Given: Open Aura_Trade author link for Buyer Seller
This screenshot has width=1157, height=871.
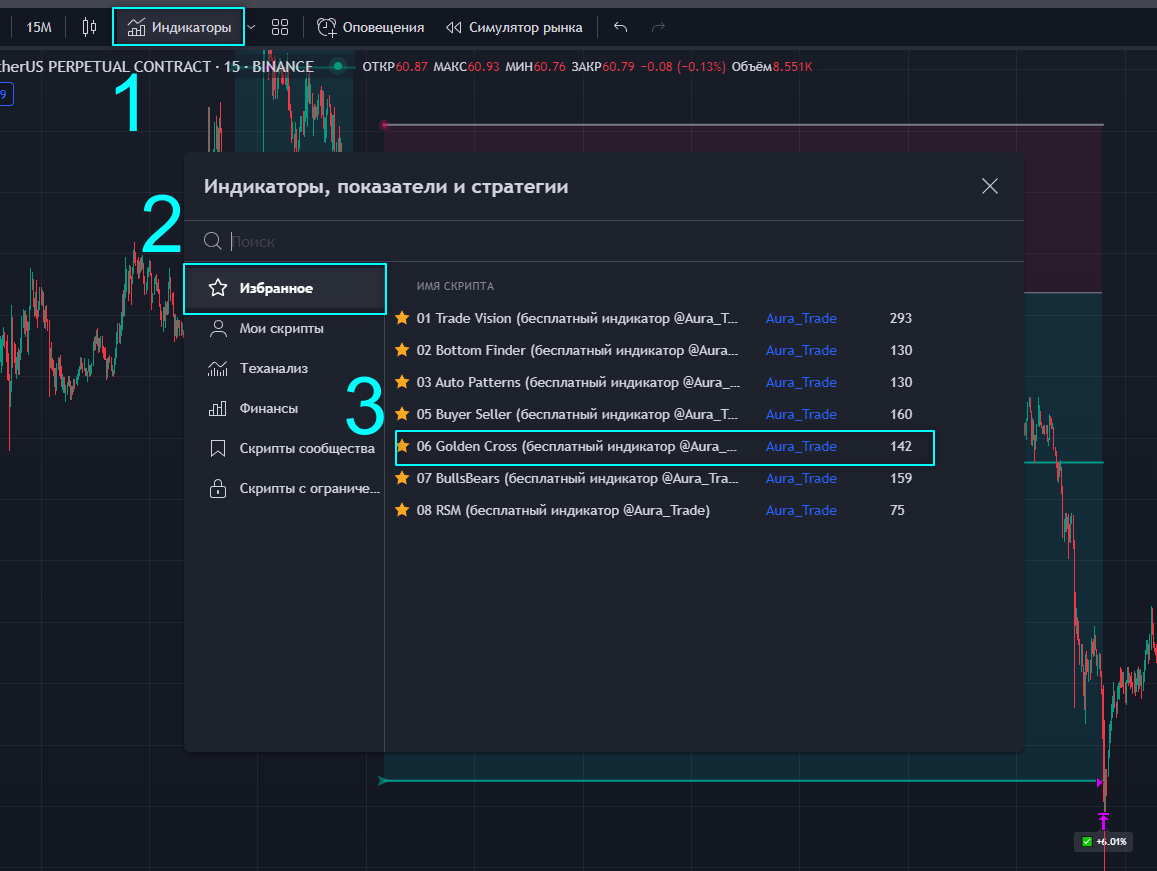Looking at the screenshot, I should click(x=801, y=414).
